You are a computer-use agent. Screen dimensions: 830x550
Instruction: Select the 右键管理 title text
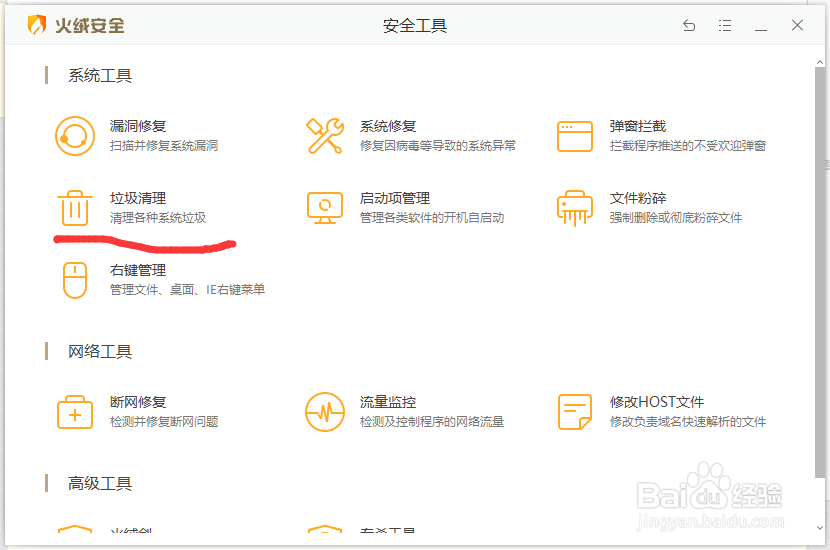pyautogui.click(x=138, y=270)
